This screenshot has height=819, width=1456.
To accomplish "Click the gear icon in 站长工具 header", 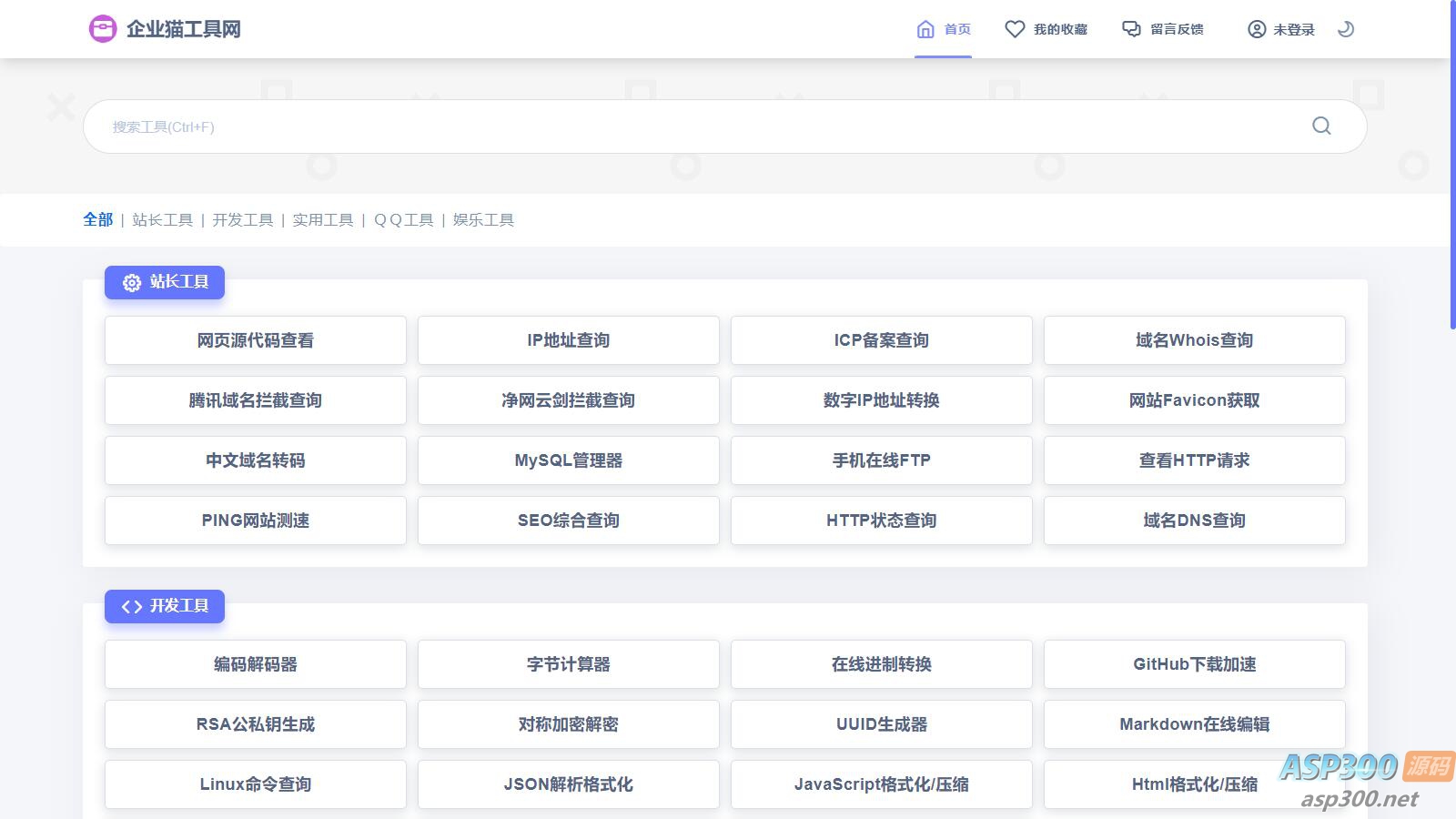I will click(132, 283).
